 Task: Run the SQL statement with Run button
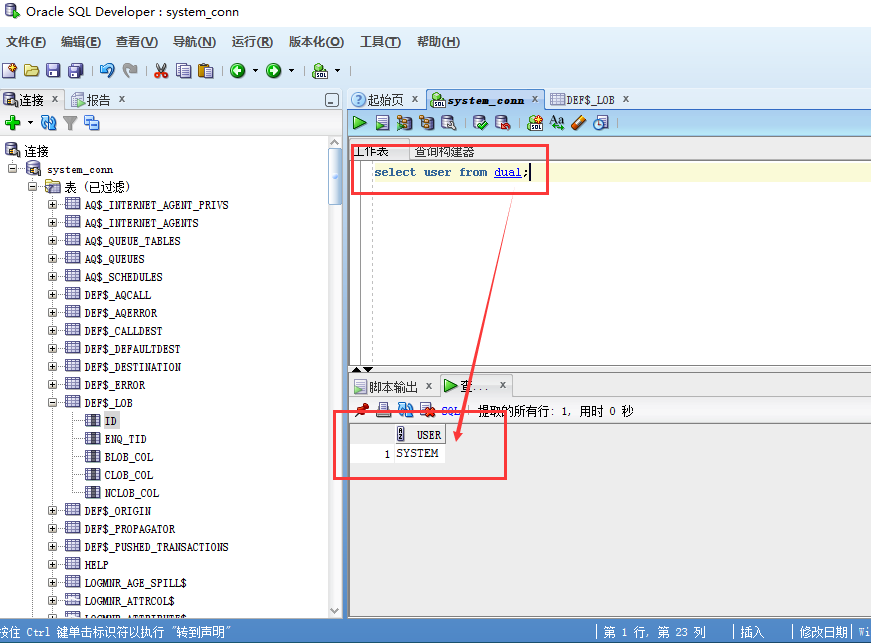pos(359,122)
